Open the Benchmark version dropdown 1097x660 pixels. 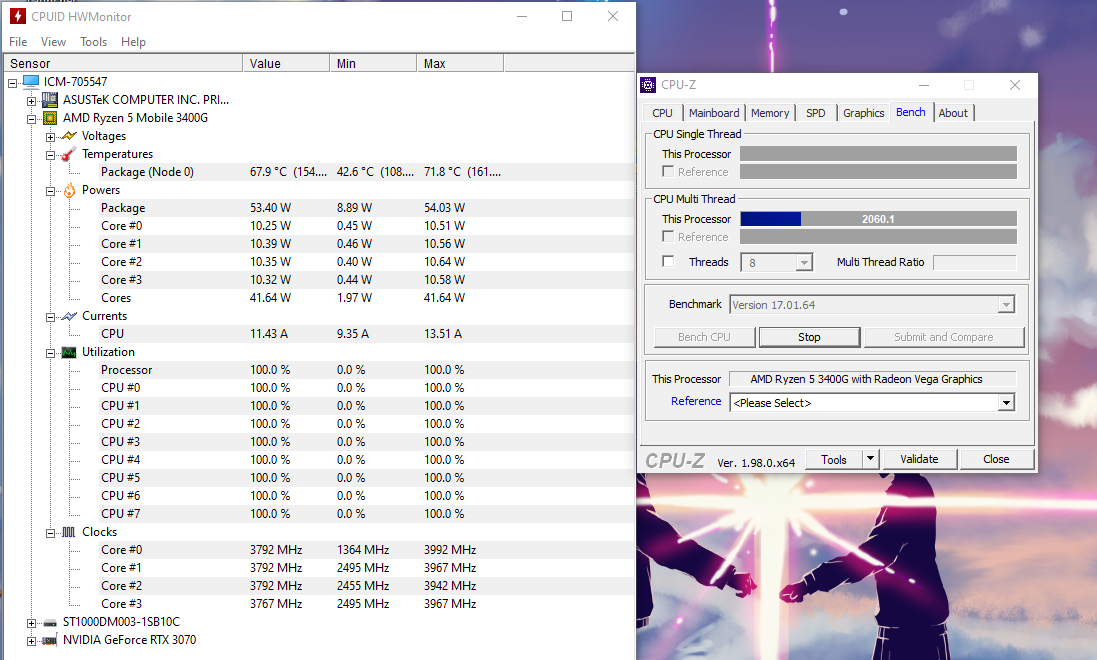[x=1006, y=305]
